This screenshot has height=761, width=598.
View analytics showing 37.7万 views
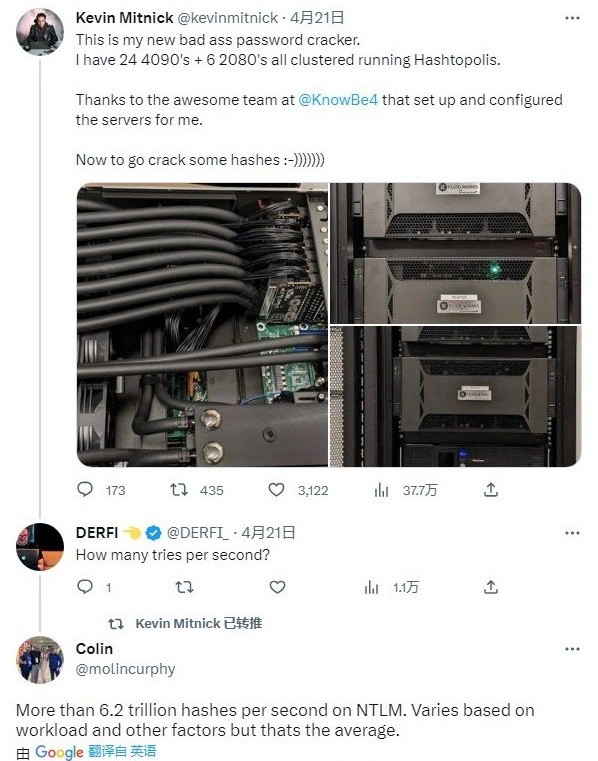pos(382,490)
